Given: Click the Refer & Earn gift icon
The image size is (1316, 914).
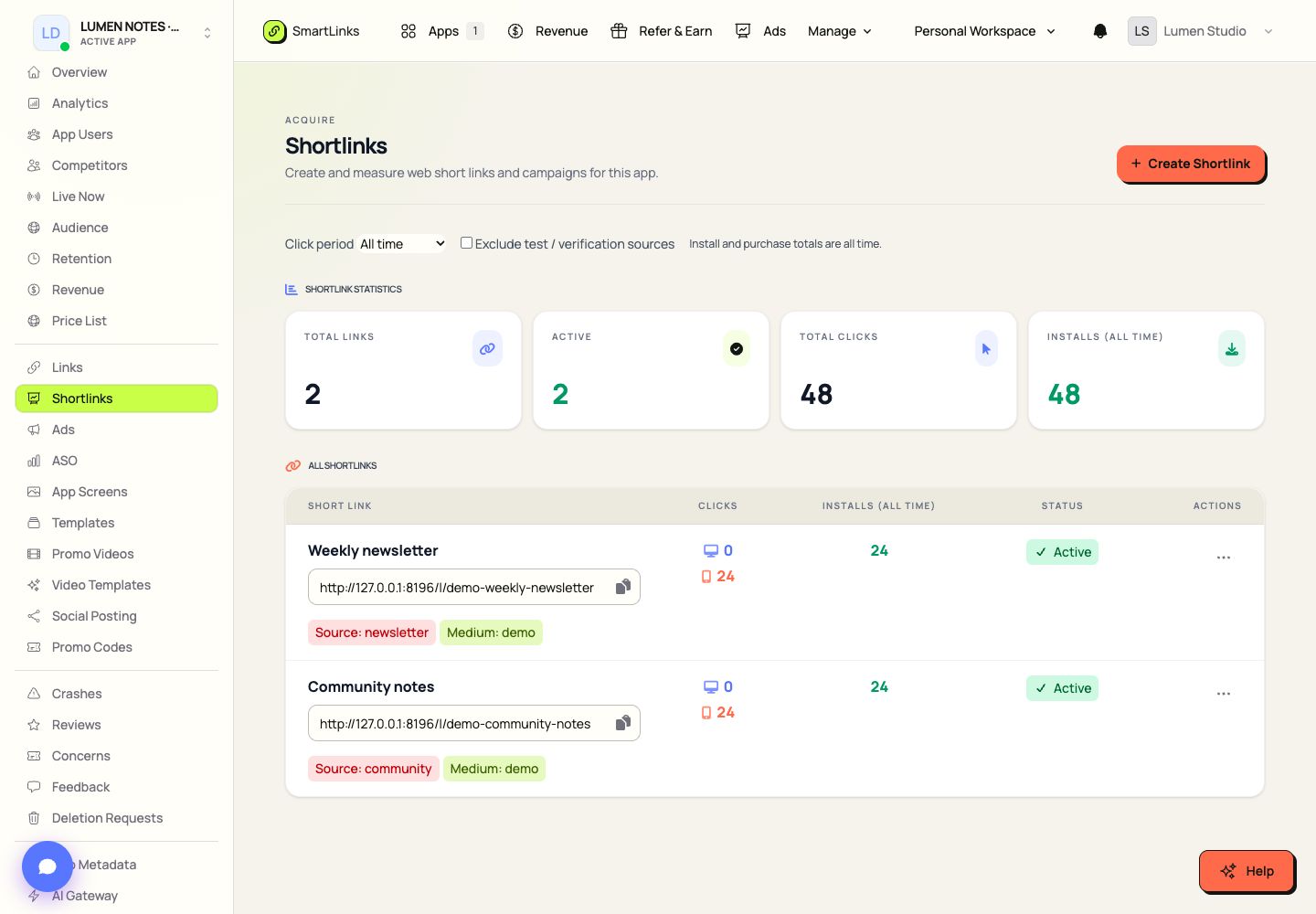Looking at the screenshot, I should click(x=619, y=31).
